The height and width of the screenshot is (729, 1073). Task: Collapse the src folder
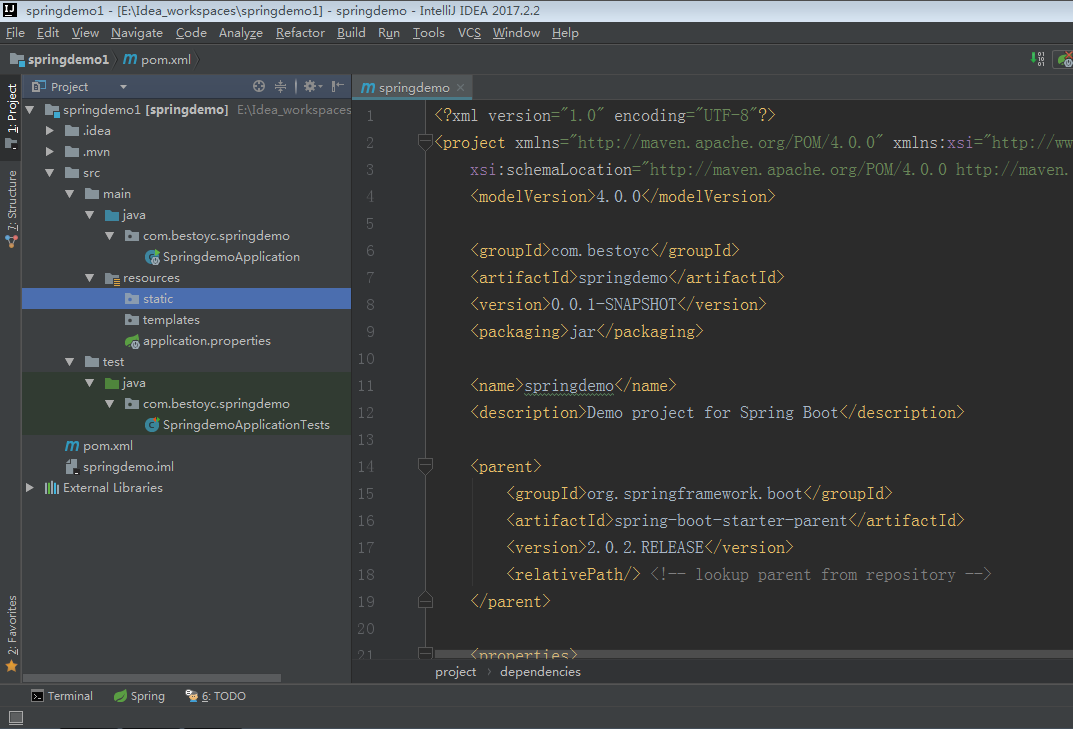[49, 172]
